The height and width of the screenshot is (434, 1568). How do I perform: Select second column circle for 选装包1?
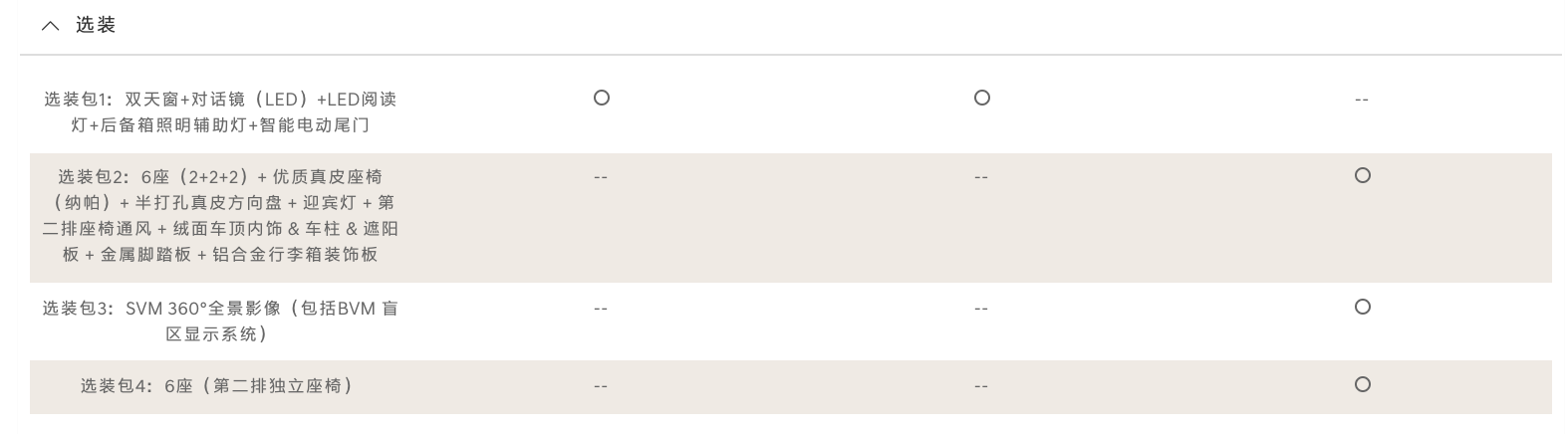[x=981, y=98]
